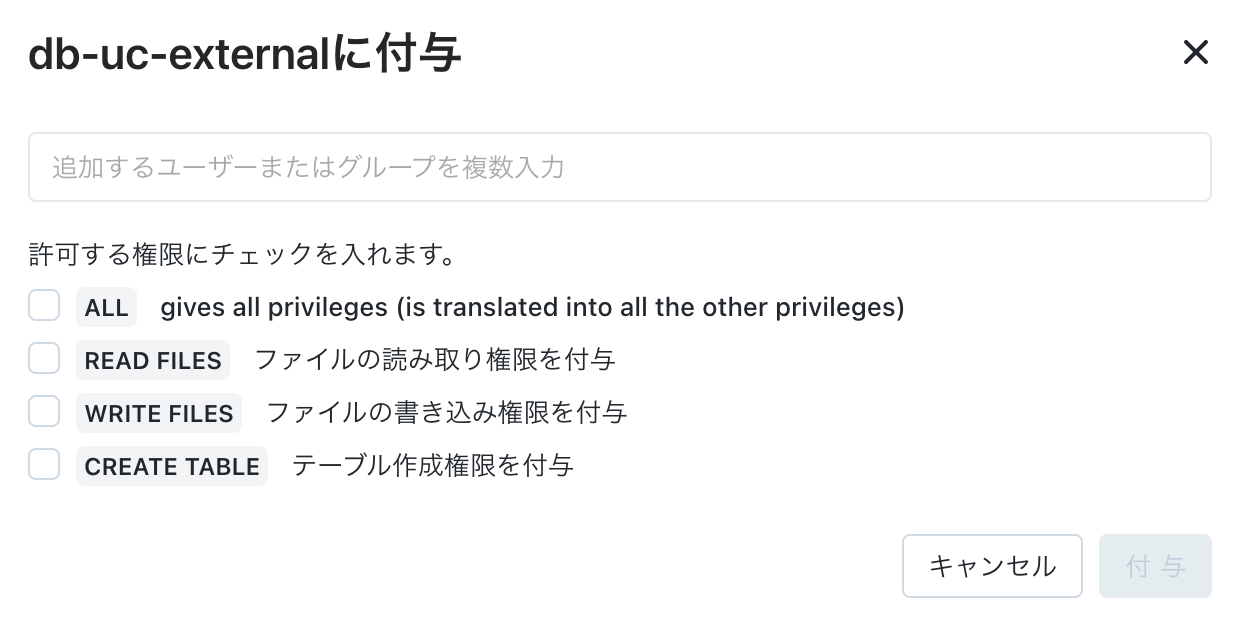Enable the READ FILES permission checkbox
Screen dimensions: 1260x642
44,359
